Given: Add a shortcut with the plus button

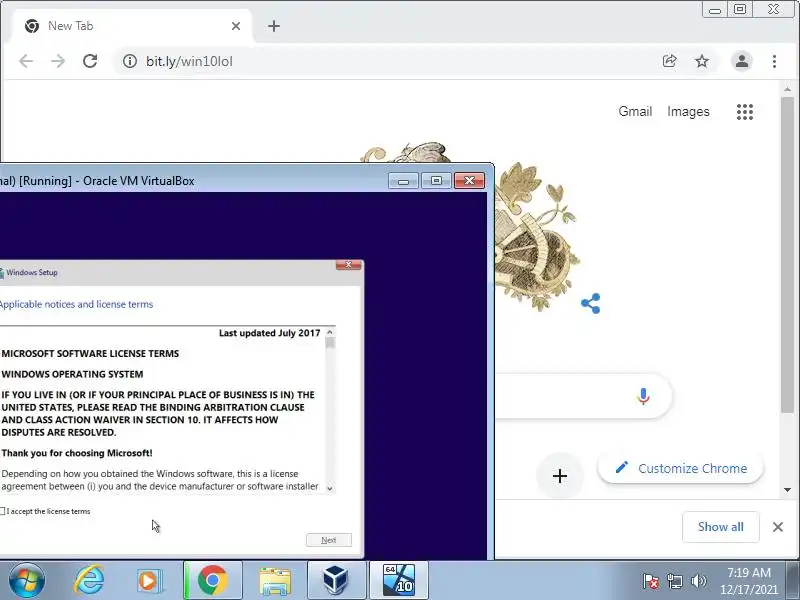Looking at the screenshot, I should (560, 476).
